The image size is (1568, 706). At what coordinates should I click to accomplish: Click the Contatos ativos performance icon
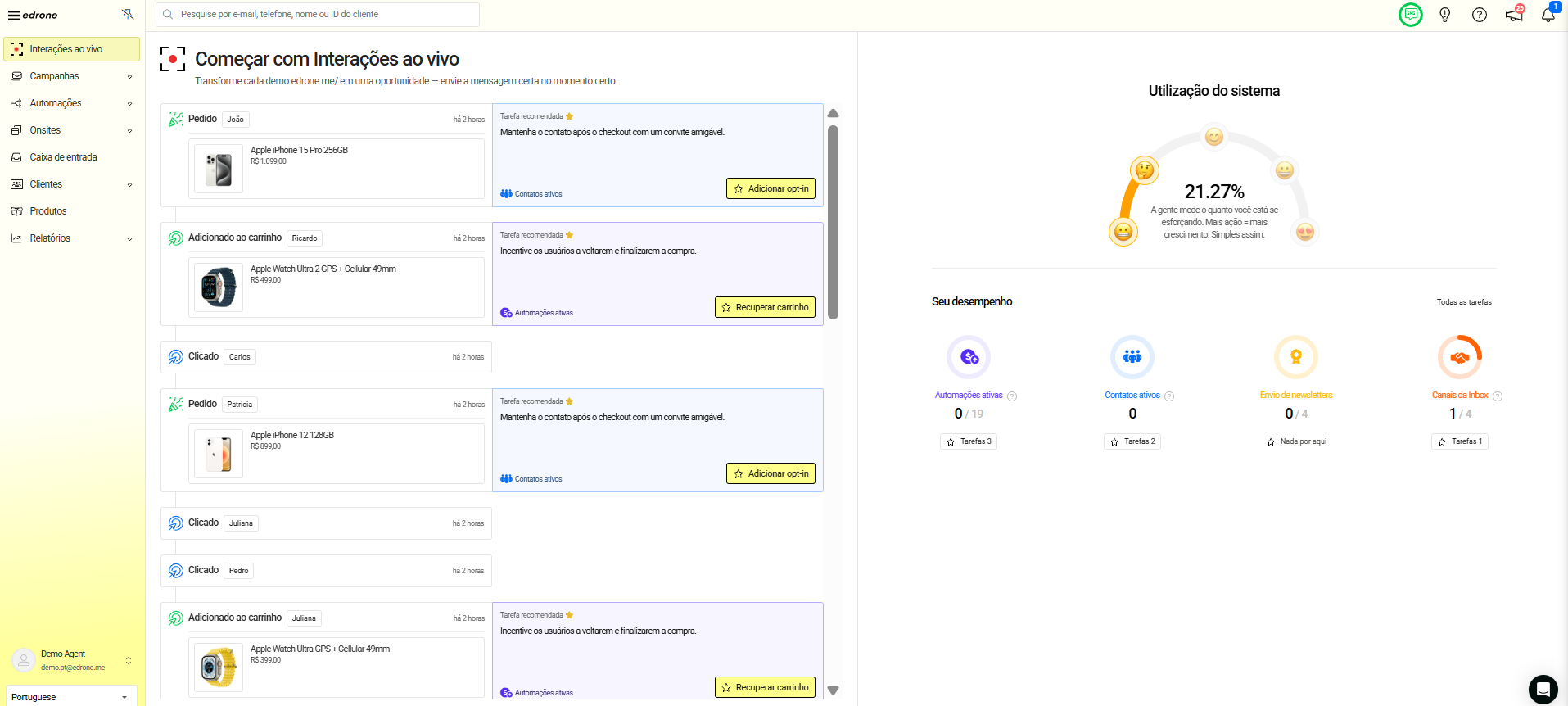(x=1132, y=357)
